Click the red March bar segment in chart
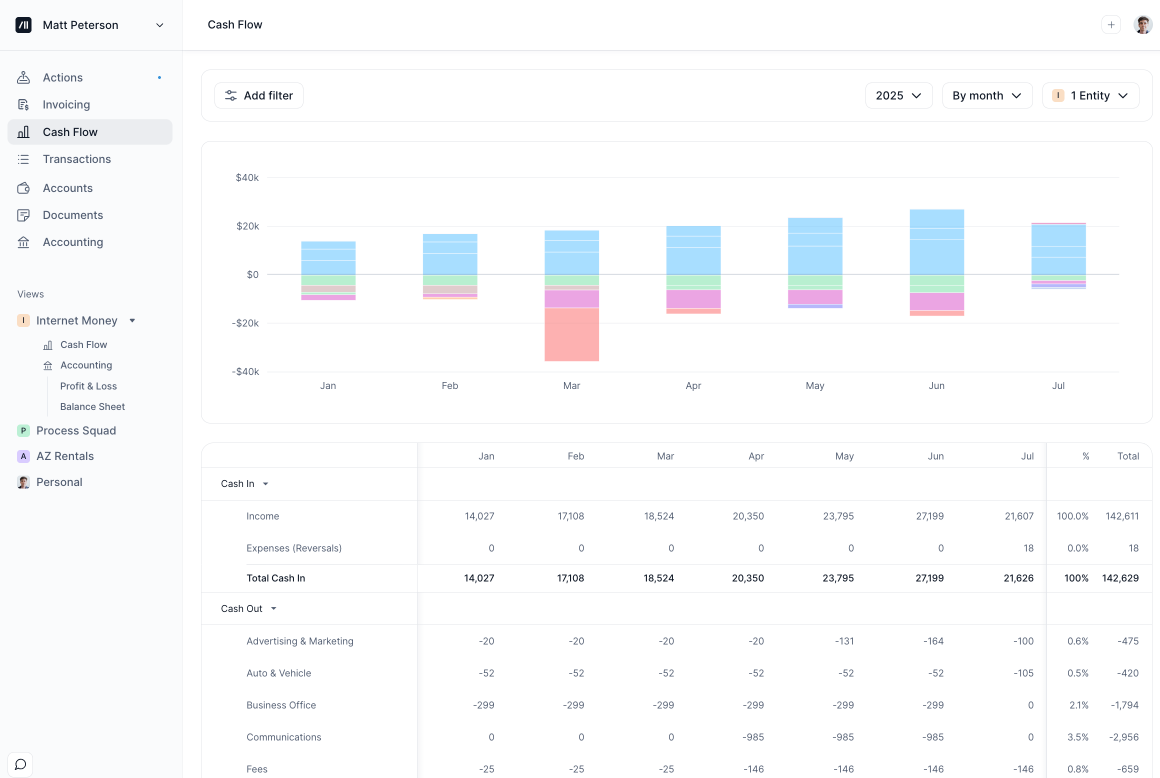Image resolution: width=1160 pixels, height=778 pixels. [x=572, y=335]
